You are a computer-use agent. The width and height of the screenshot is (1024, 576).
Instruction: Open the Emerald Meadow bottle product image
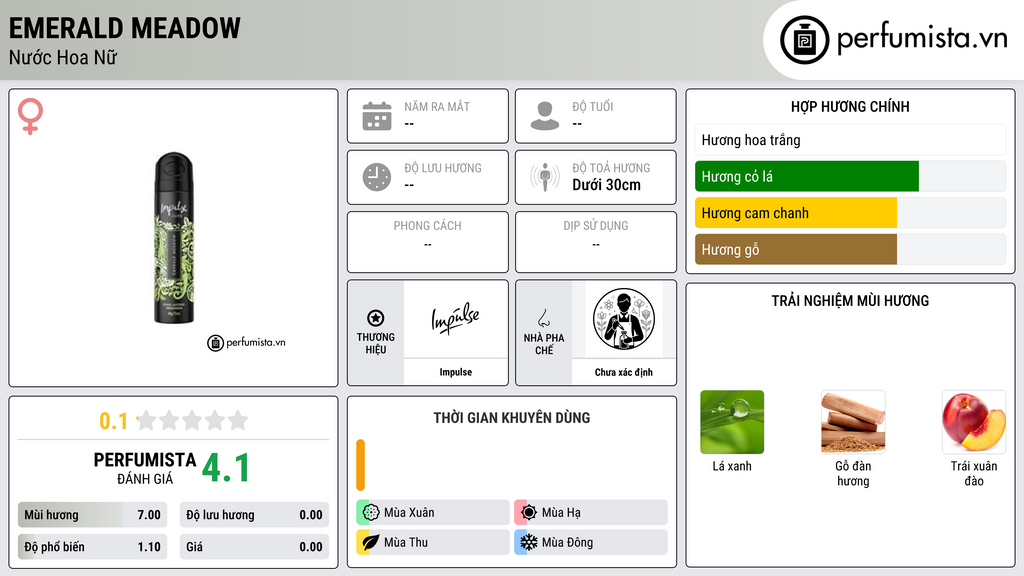pyautogui.click(x=173, y=238)
